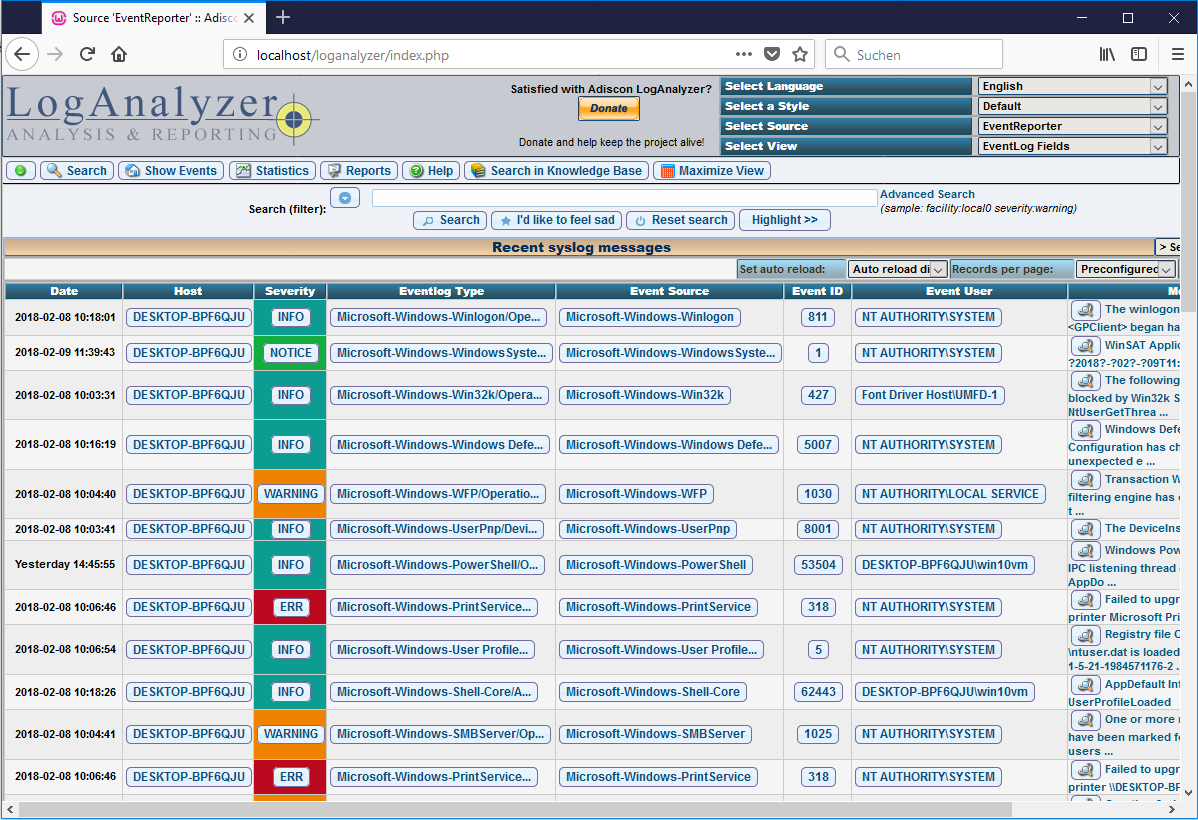Open the Select View dropdown showing EventLog Fields
Screen dimensions: 1198x820
1072,146
